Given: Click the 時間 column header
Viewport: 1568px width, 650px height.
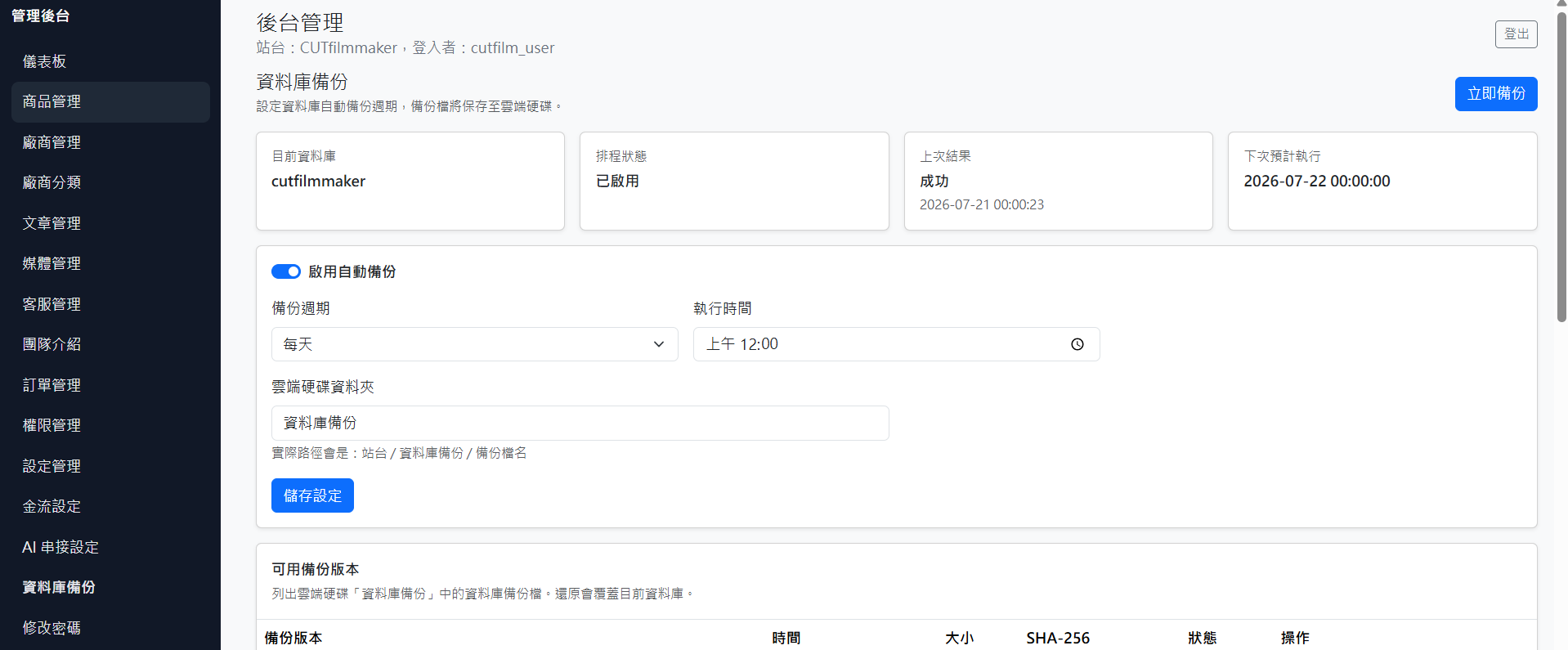Looking at the screenshot, I should pos(786,638).
